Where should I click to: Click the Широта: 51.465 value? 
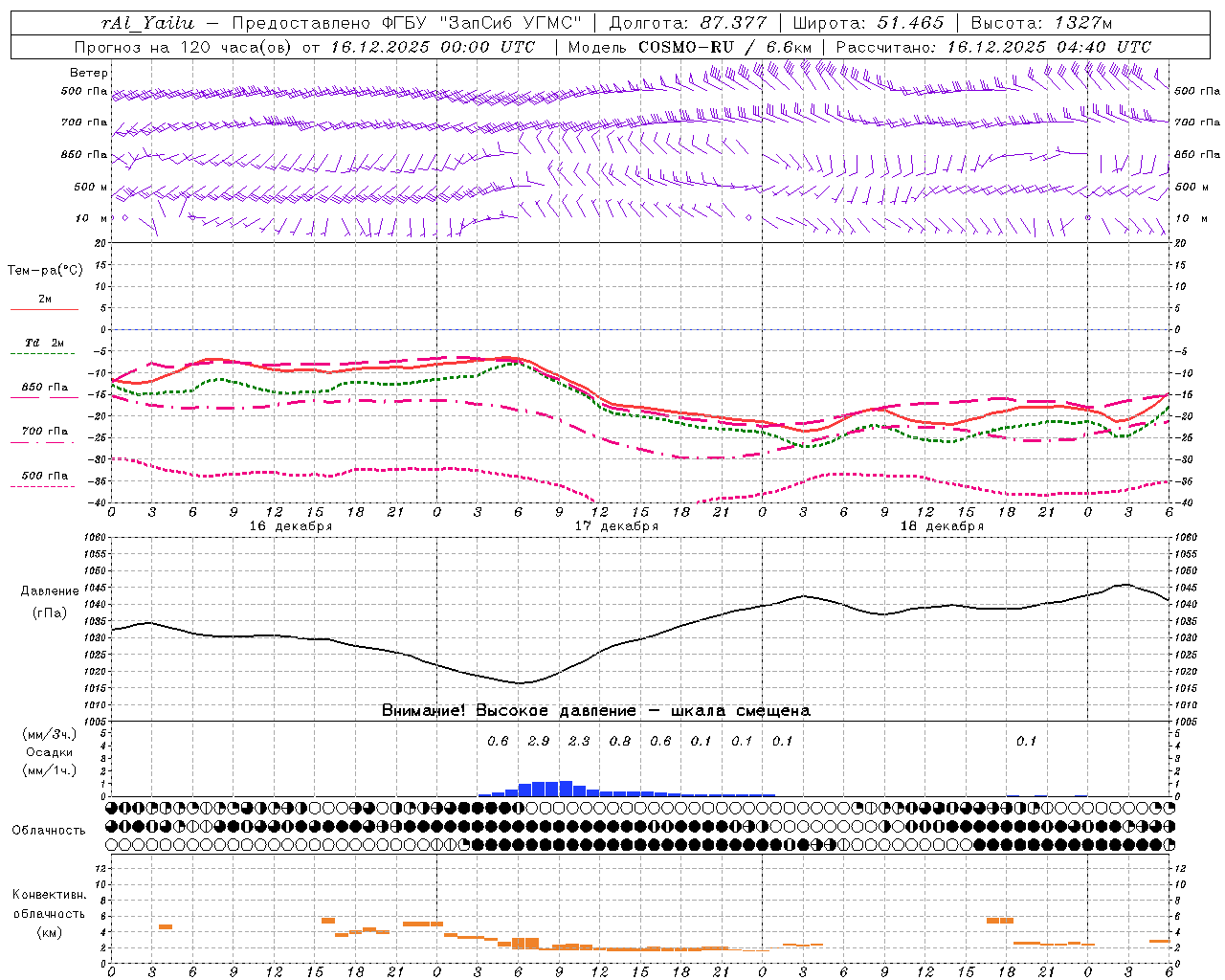pyautogui.click(x=869, y=23)
